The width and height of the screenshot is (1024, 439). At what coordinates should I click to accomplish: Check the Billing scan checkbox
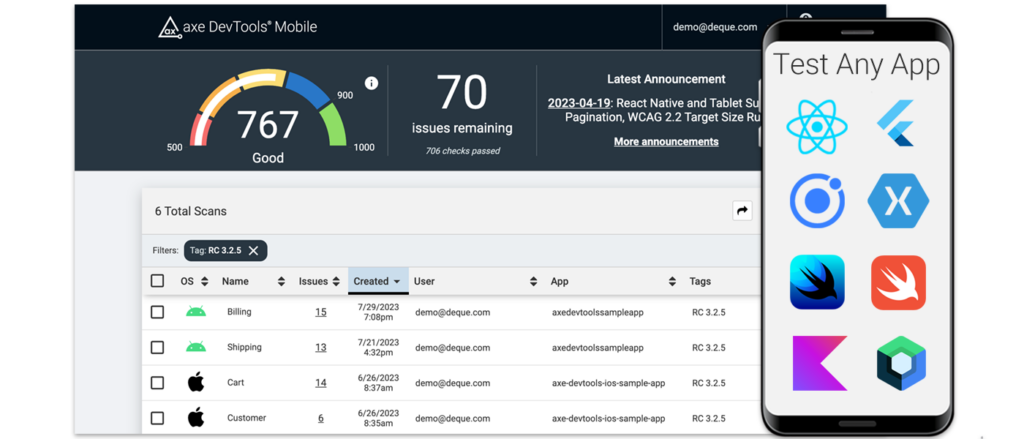tap(157, 312)
